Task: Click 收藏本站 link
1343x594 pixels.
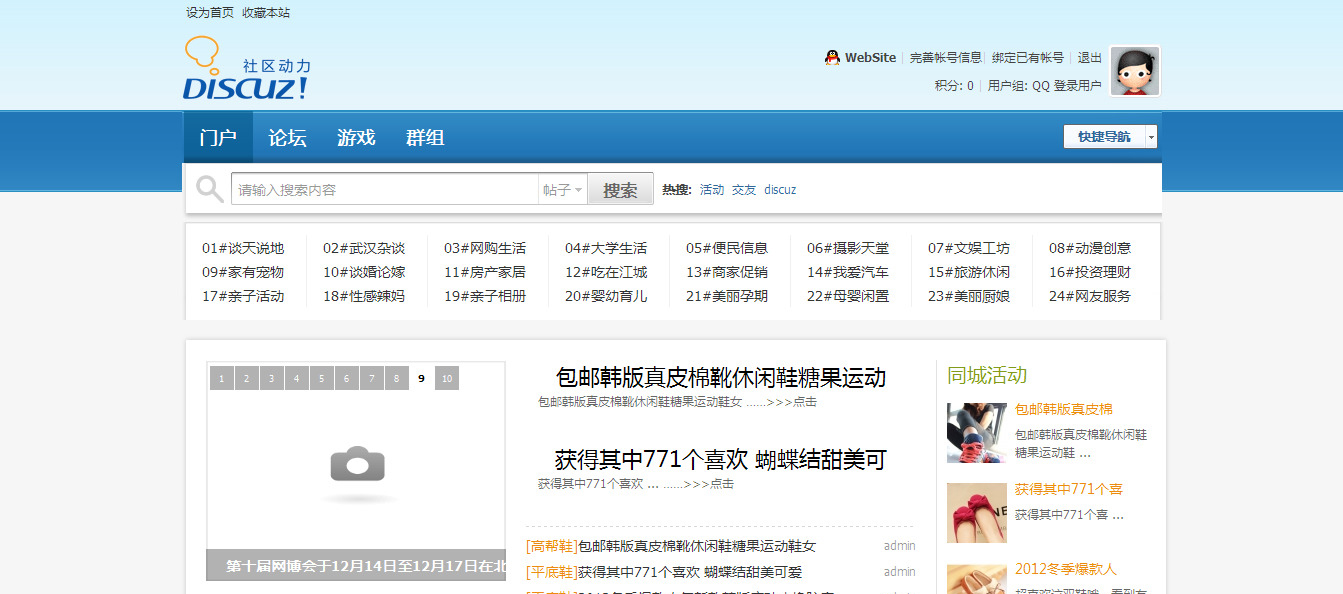Action: tap(266, 13)
